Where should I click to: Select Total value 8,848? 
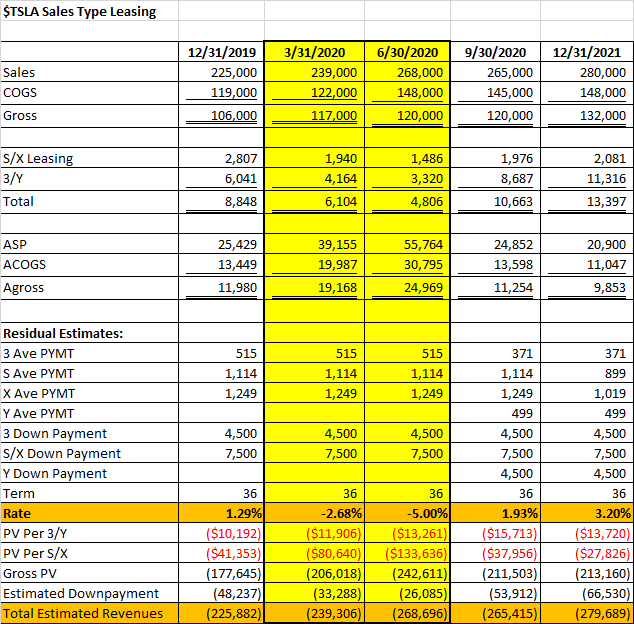[241, 202]
